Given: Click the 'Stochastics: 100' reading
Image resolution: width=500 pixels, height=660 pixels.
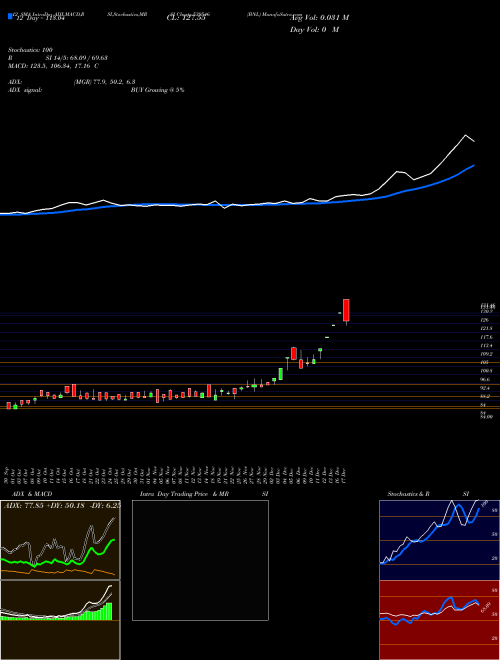Looking at the screenshot, I should click(x=30, y=50).
